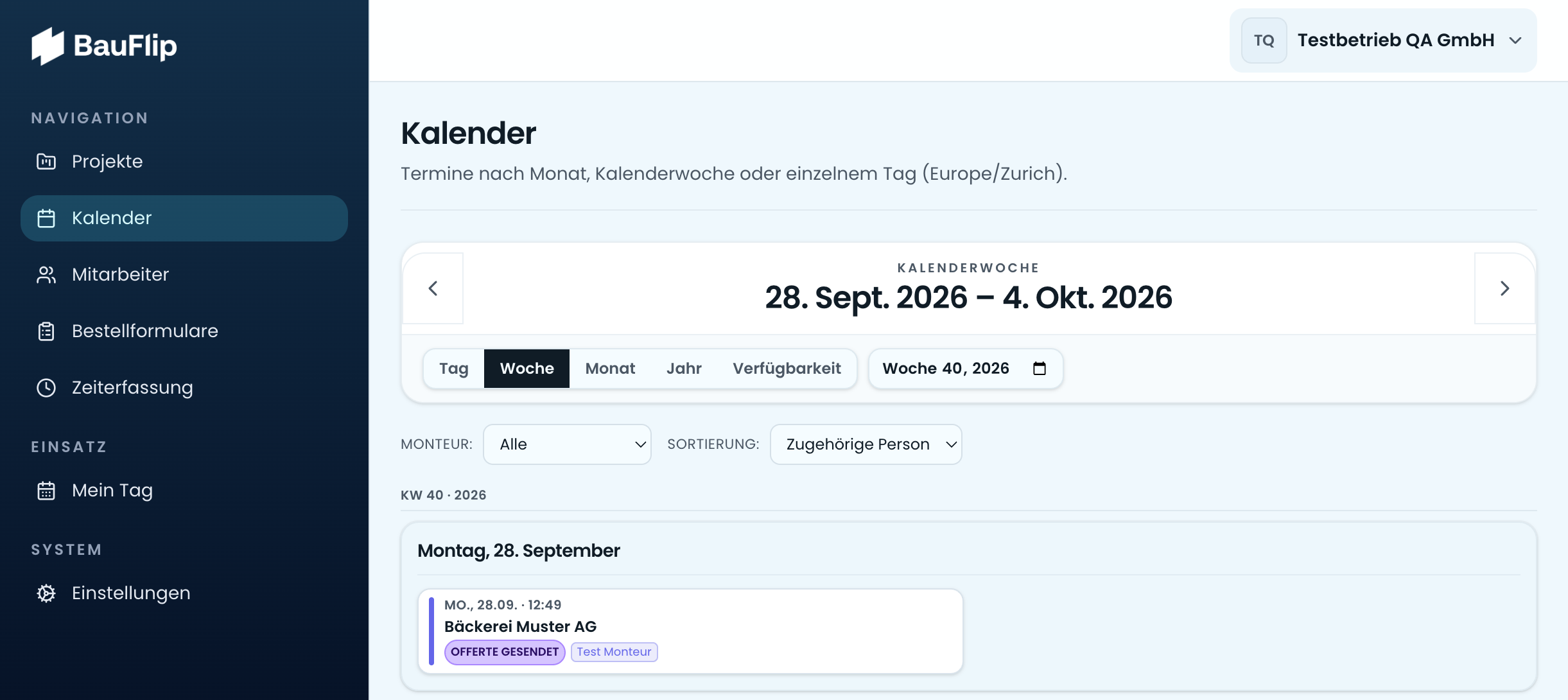Click the OFFERTE GESENDET status badge
Viewport: 1568px width, 700px height.
click(505, 652)
